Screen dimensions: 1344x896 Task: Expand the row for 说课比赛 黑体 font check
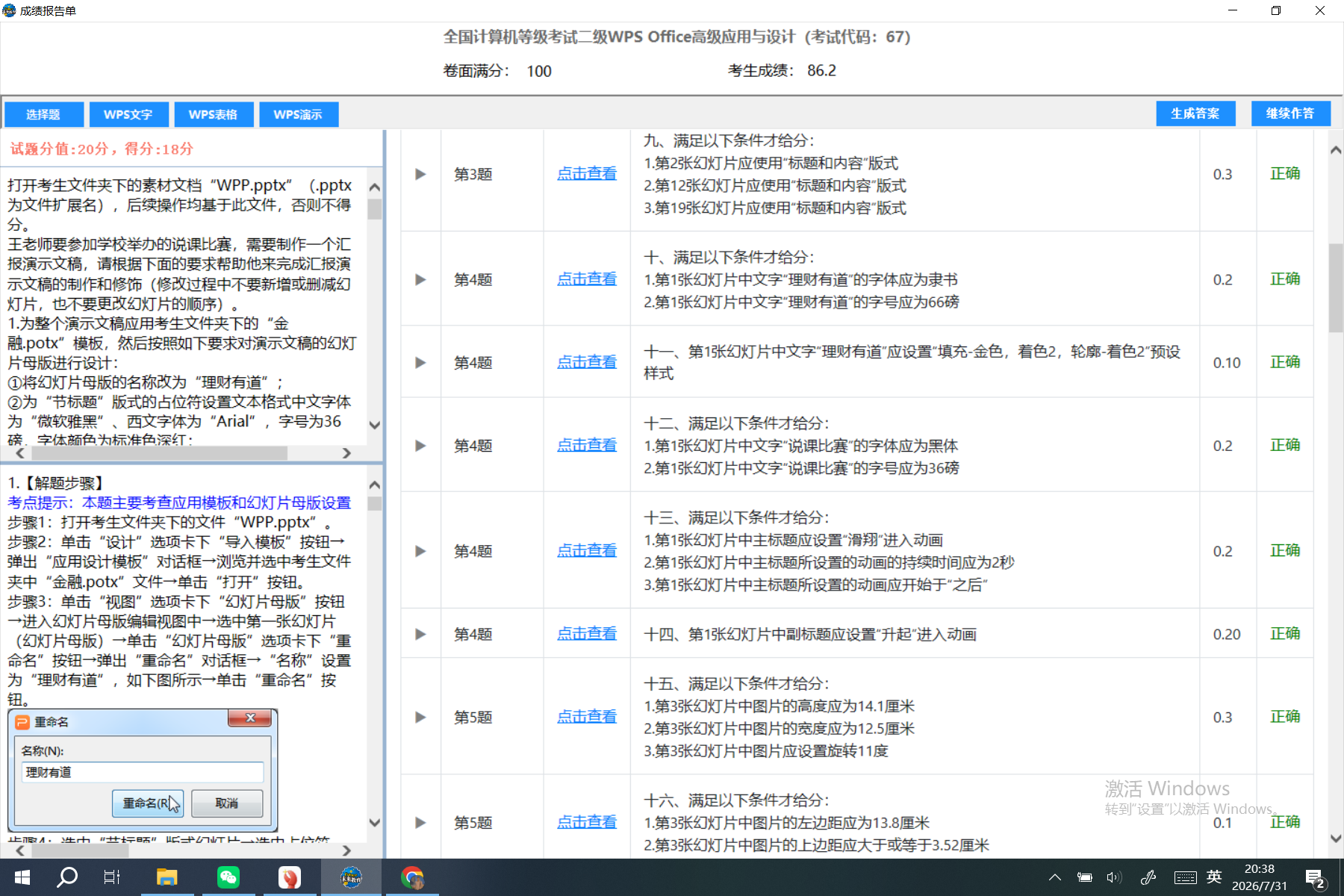coord(420,446)
